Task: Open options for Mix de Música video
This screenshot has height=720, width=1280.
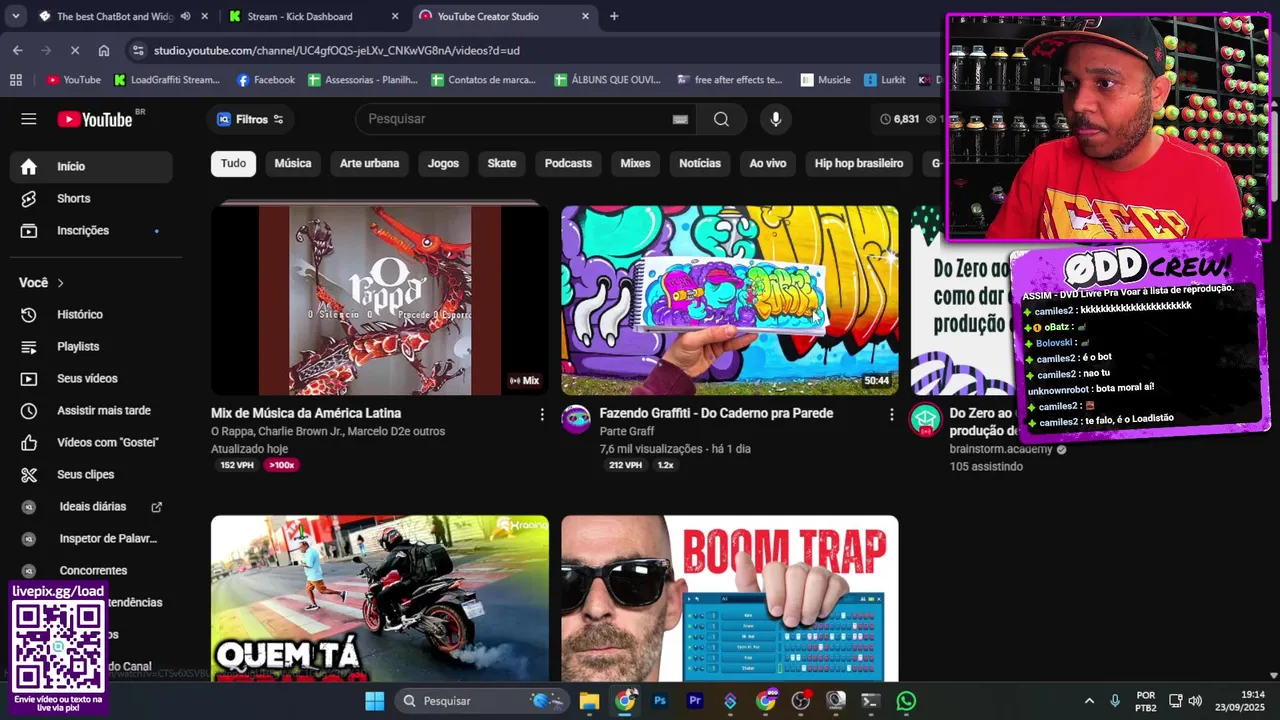Action: pos(542,414)
